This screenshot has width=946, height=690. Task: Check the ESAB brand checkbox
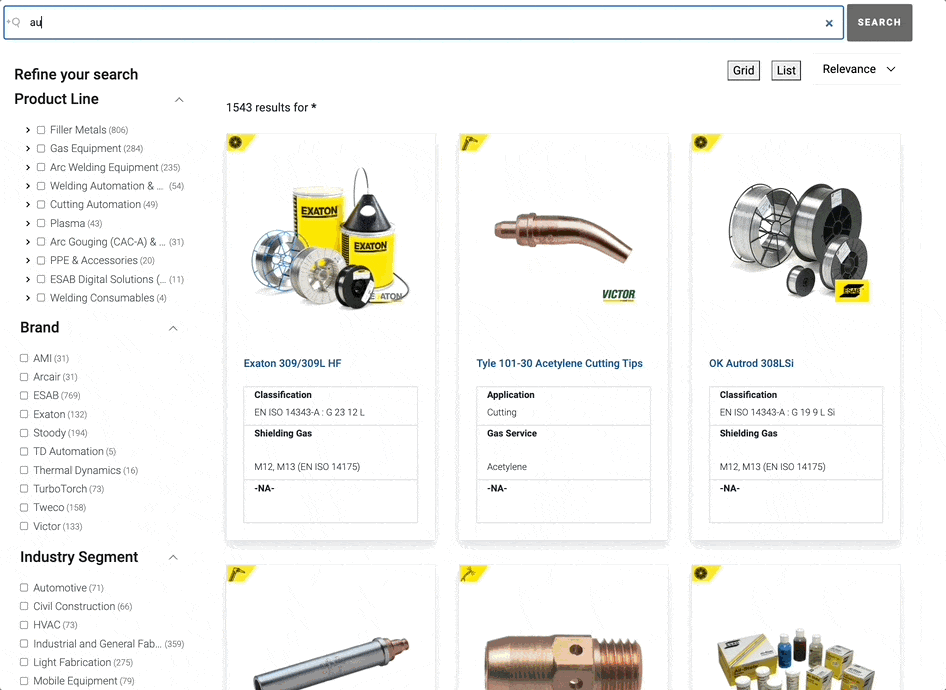24,396
